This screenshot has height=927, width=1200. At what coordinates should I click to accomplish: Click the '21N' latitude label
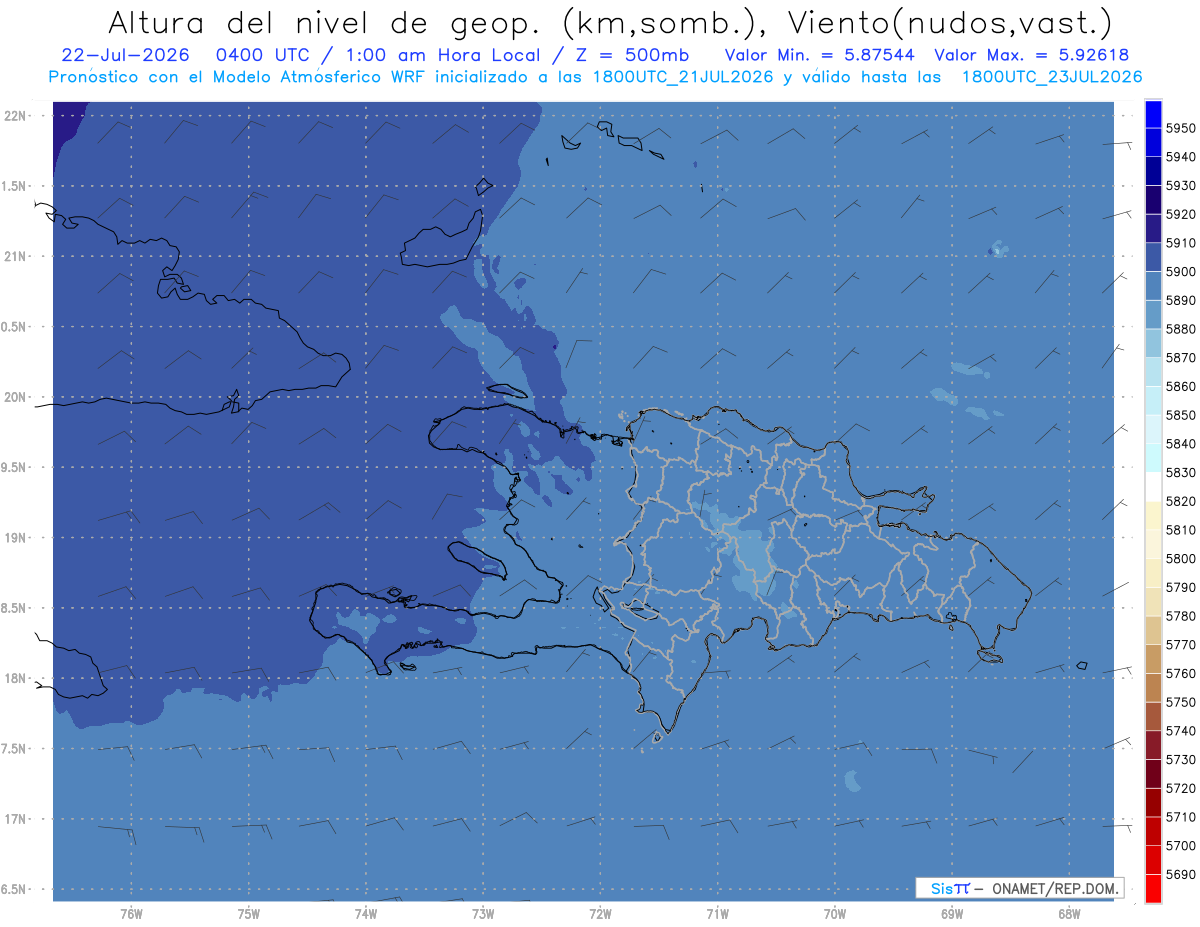(16, 256)
